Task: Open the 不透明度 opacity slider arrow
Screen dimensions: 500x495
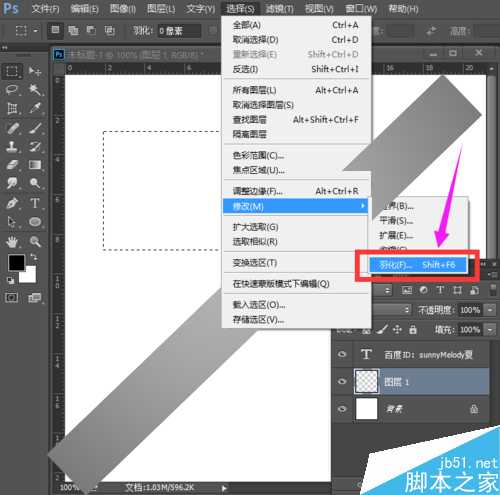Action: (490, 310)
